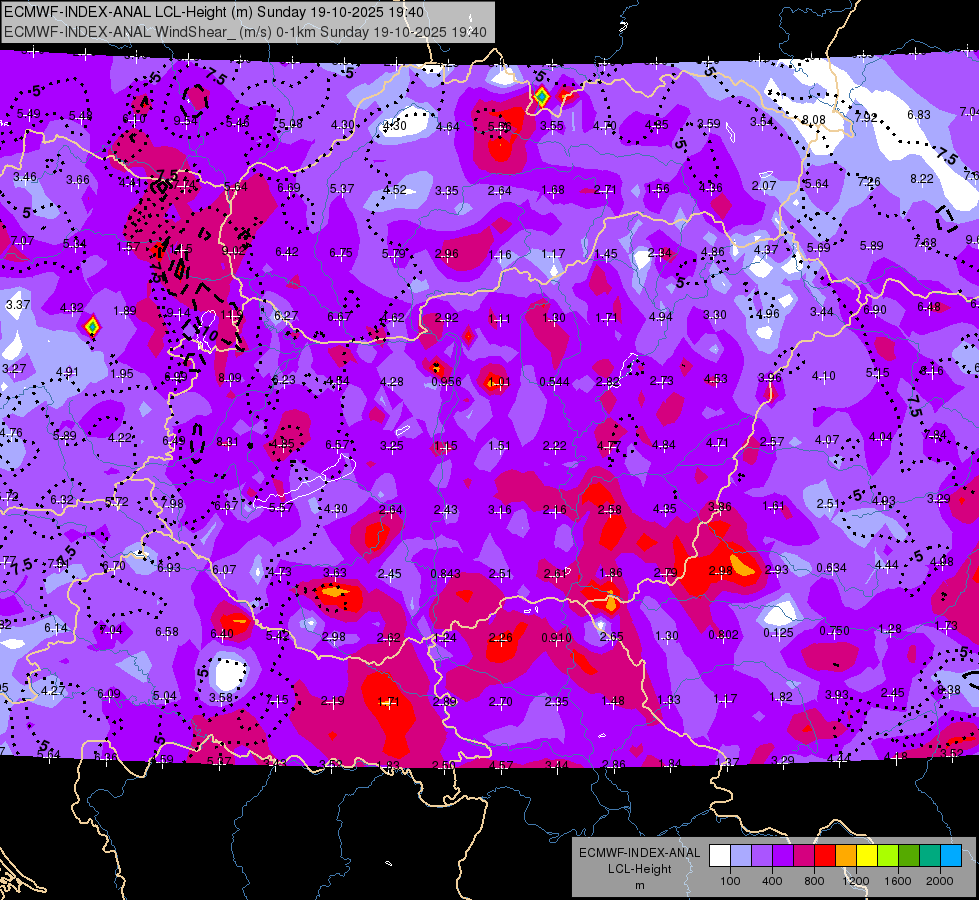
Task: Click the wind shear value 0.544
Action: point(554,382)
